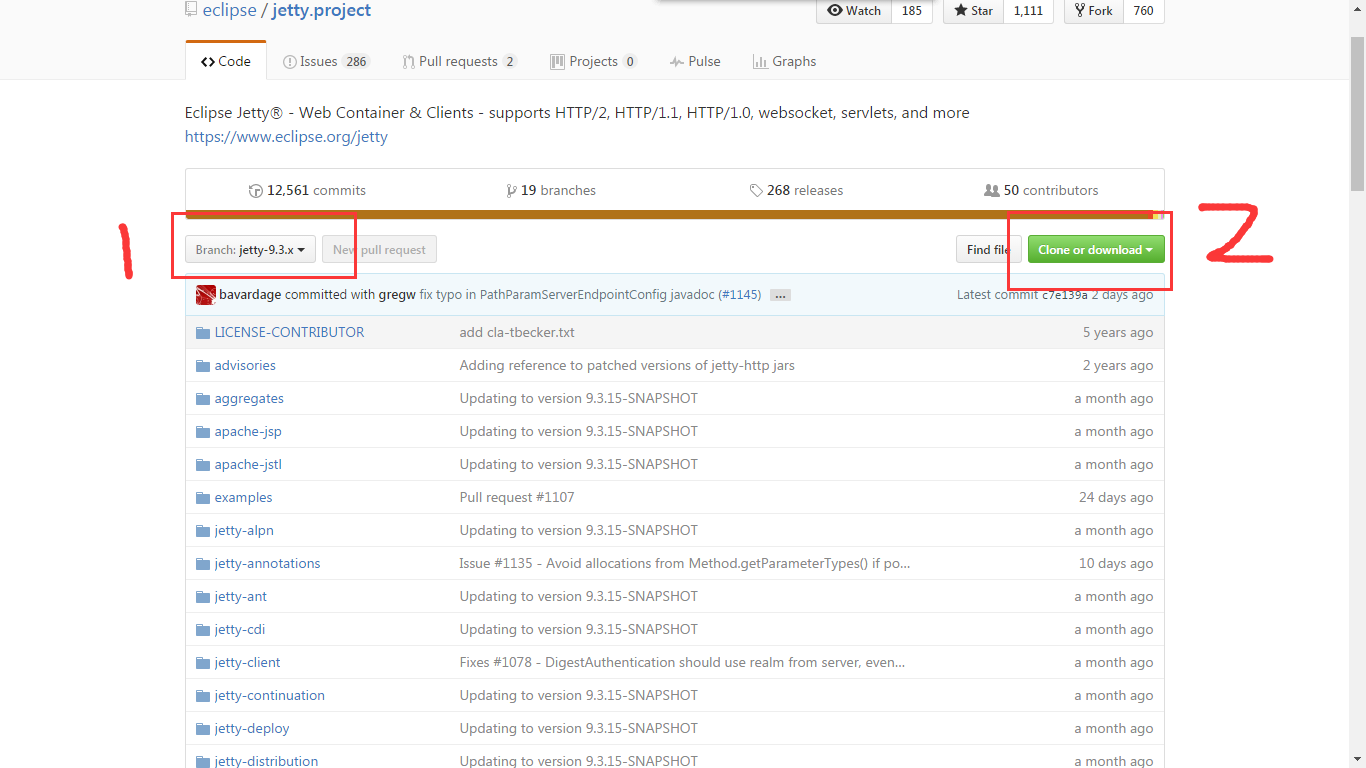Open the Graphs tab
Image resolution: width=1366 pixels, height=768 pixels.
pyautogui.click(x=784, y=61)
